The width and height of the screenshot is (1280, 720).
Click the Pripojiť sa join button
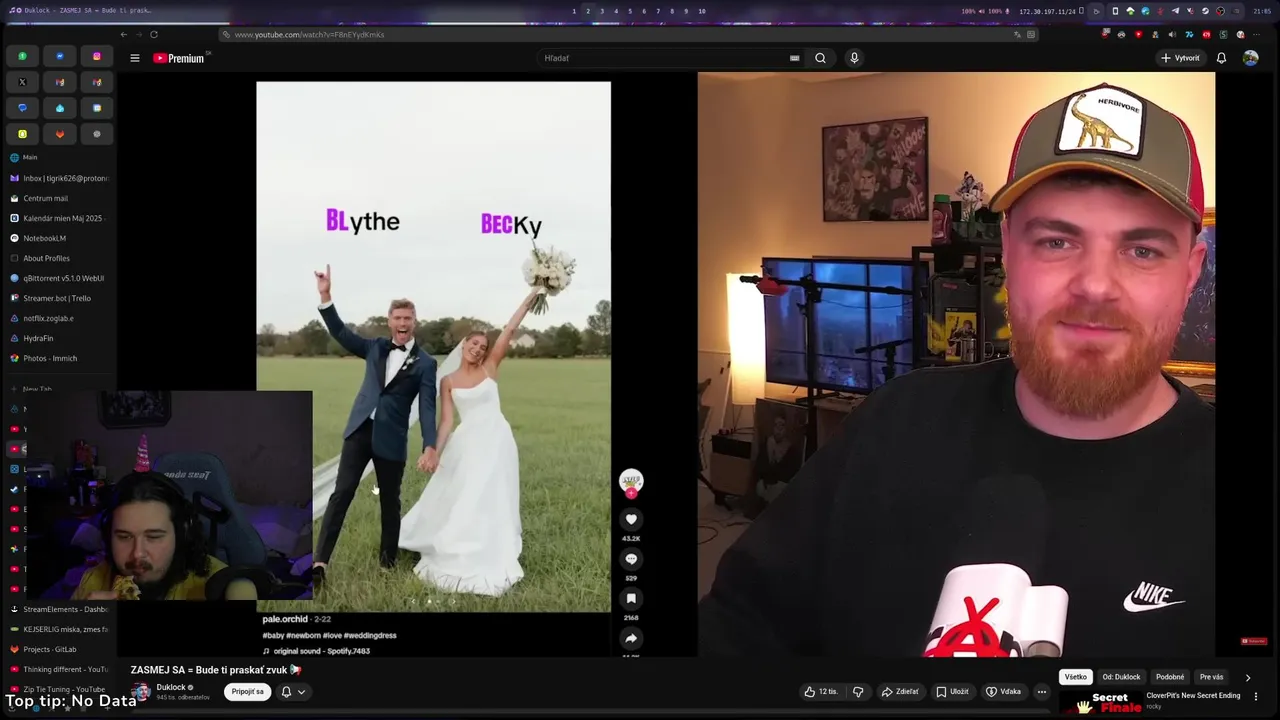(x=248, y=691)
